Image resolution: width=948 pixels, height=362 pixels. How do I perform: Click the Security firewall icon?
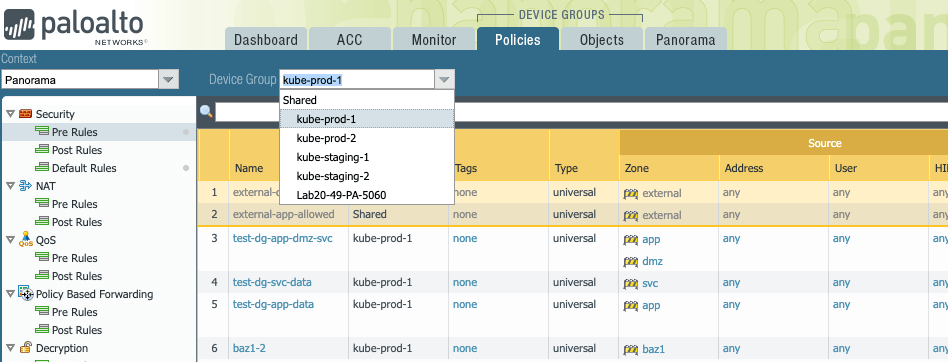tap(25, 114)
